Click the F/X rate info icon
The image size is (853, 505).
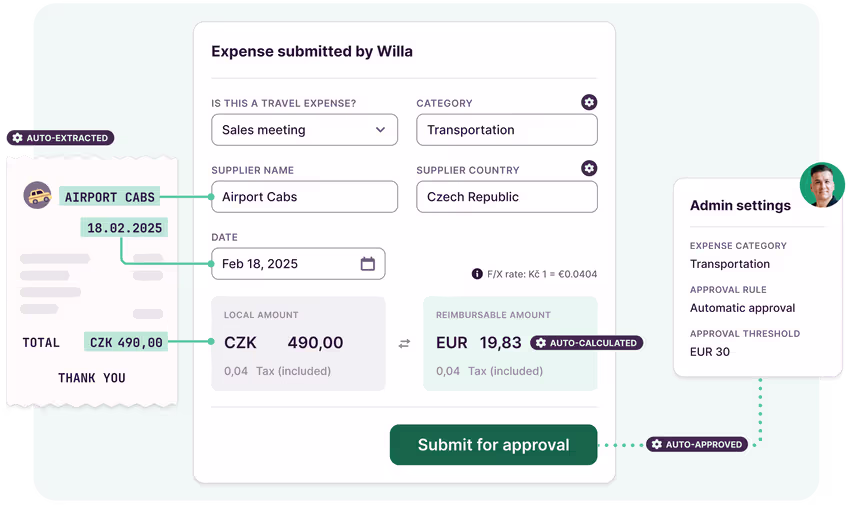[477, 274]
